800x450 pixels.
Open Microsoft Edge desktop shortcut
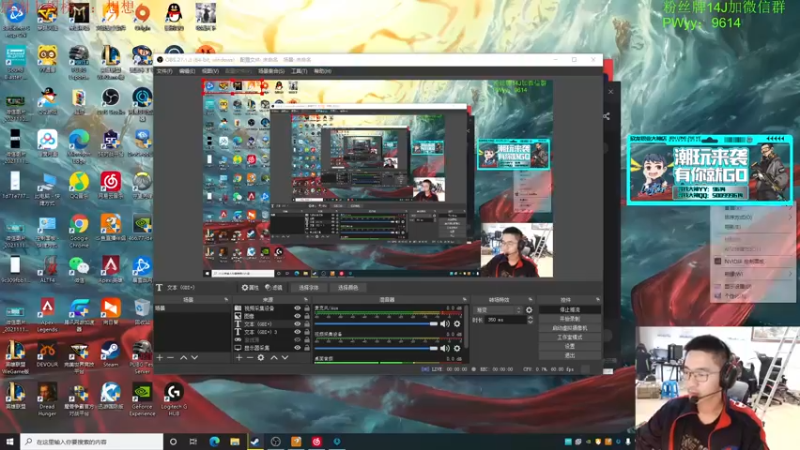coord(79,145)
